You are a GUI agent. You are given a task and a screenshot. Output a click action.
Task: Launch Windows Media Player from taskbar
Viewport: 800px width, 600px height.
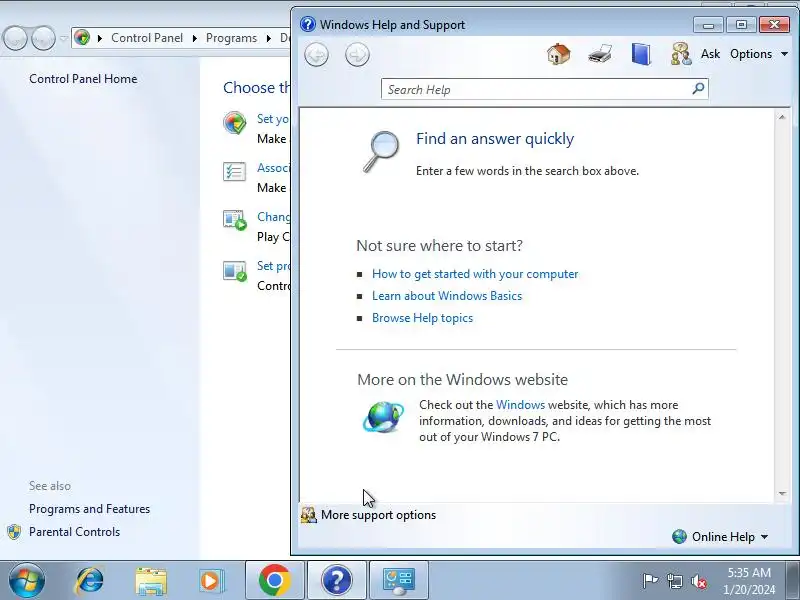point(211,581)
